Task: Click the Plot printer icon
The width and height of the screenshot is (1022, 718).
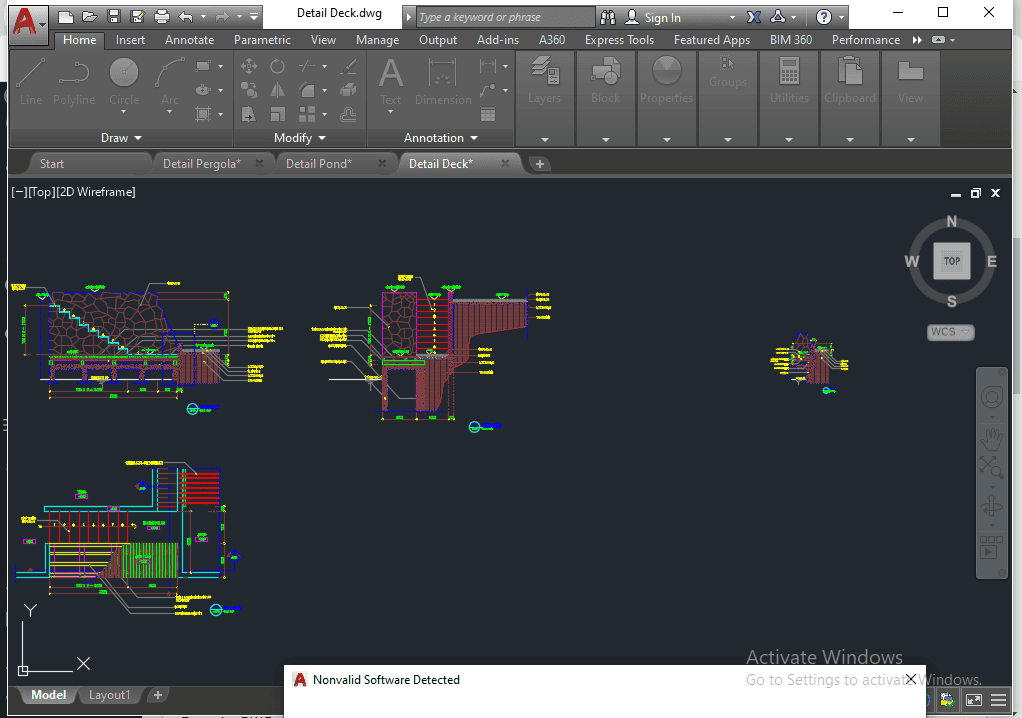Action: click(162, 17)
